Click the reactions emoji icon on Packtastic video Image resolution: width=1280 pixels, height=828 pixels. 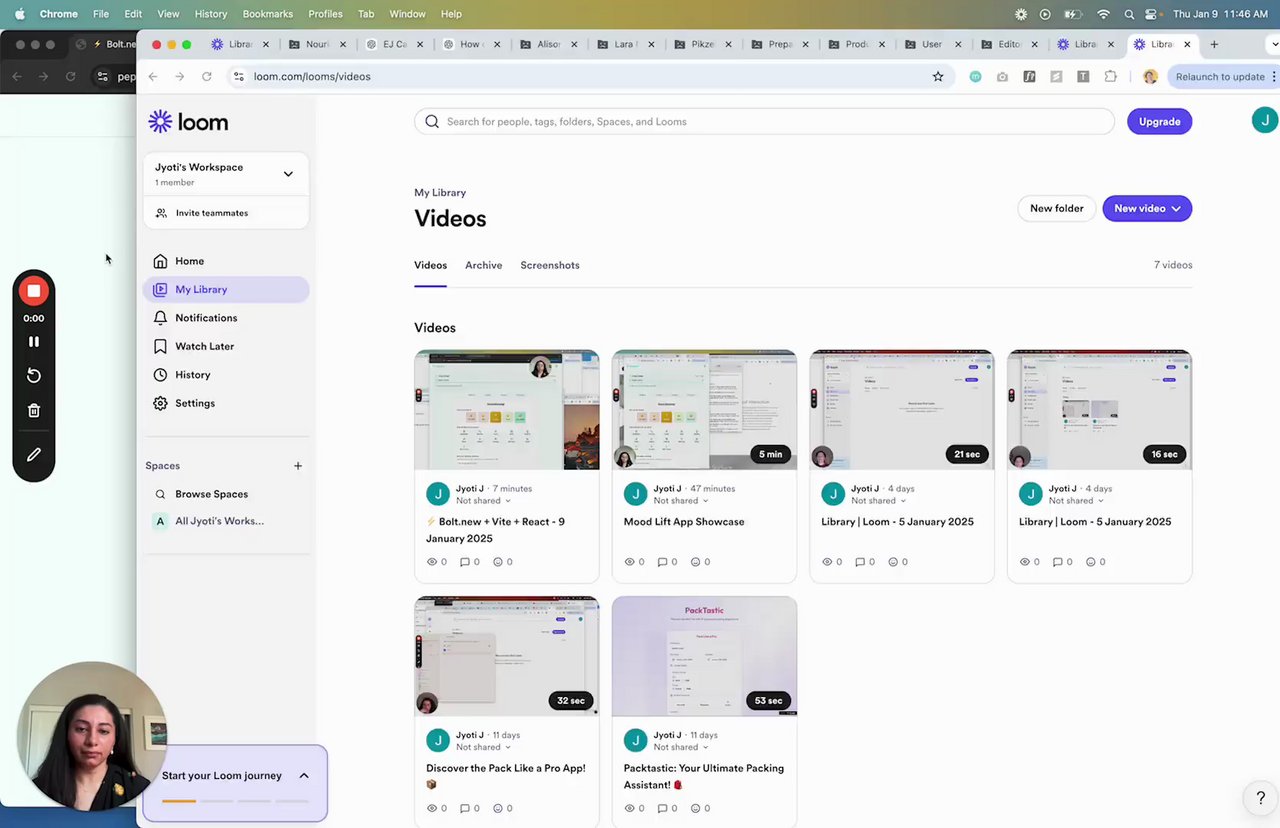click(695, 808)
